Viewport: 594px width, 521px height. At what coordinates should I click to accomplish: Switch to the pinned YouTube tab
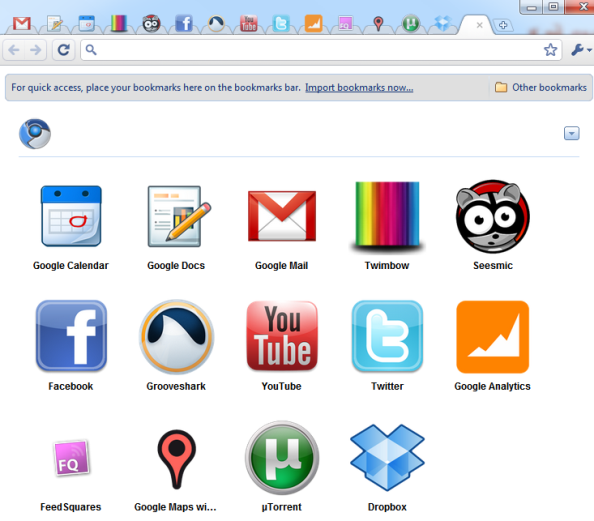249,23
